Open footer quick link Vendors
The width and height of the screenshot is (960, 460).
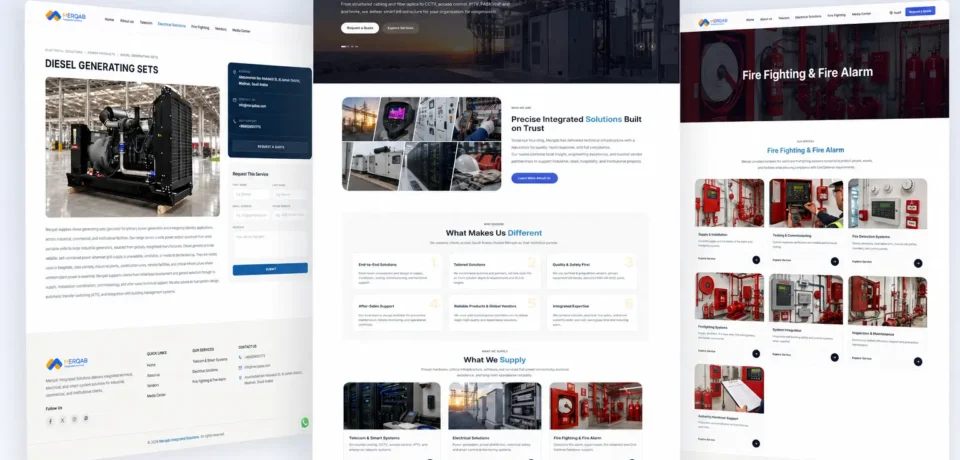(x=152, y=385)
